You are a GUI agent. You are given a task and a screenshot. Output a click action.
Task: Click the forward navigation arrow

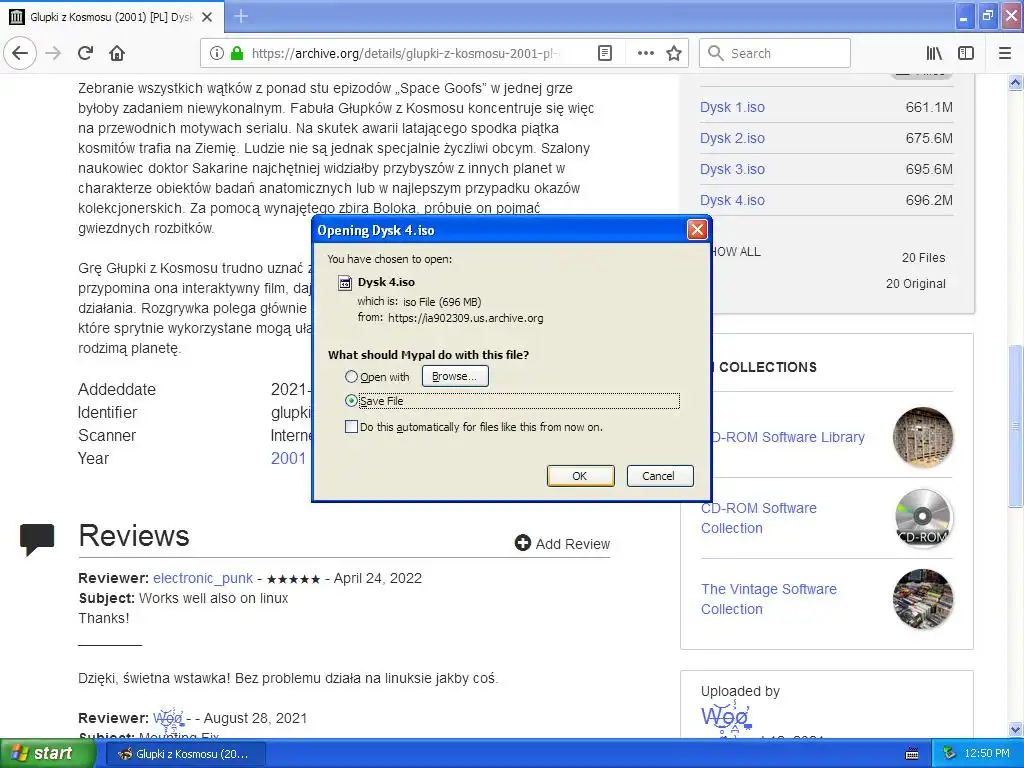point(53,53)
